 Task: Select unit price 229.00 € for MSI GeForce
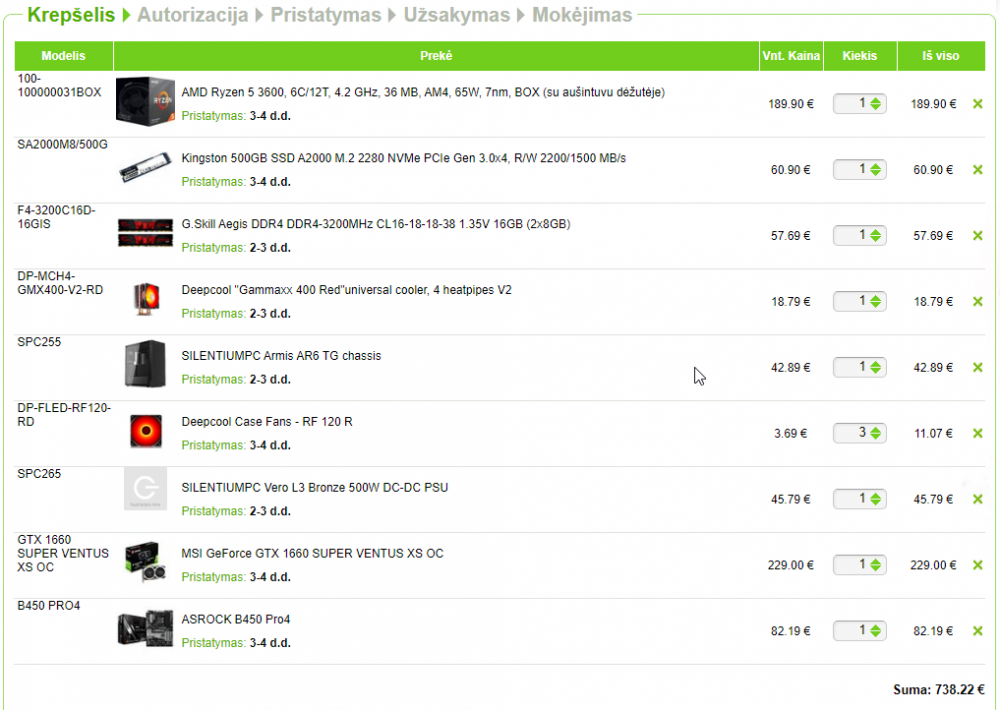point(791,565)
